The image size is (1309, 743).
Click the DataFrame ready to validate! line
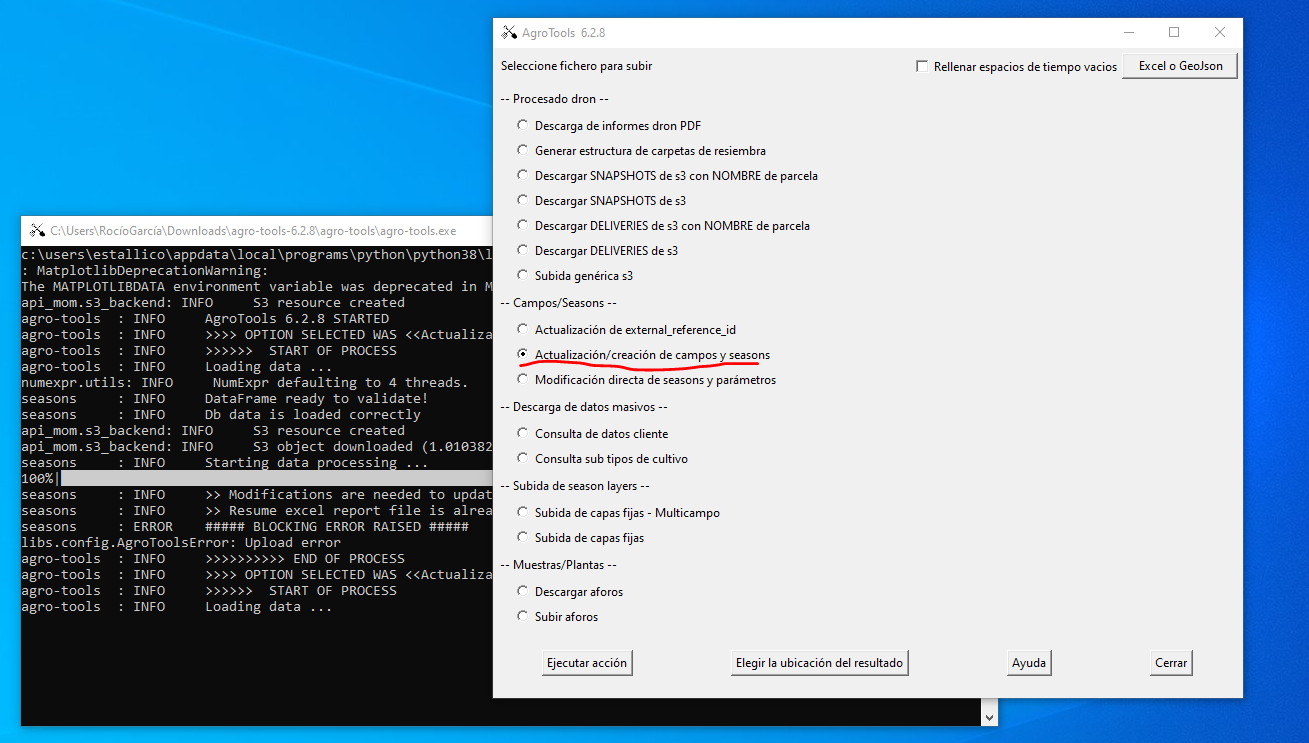pos(225,399)
